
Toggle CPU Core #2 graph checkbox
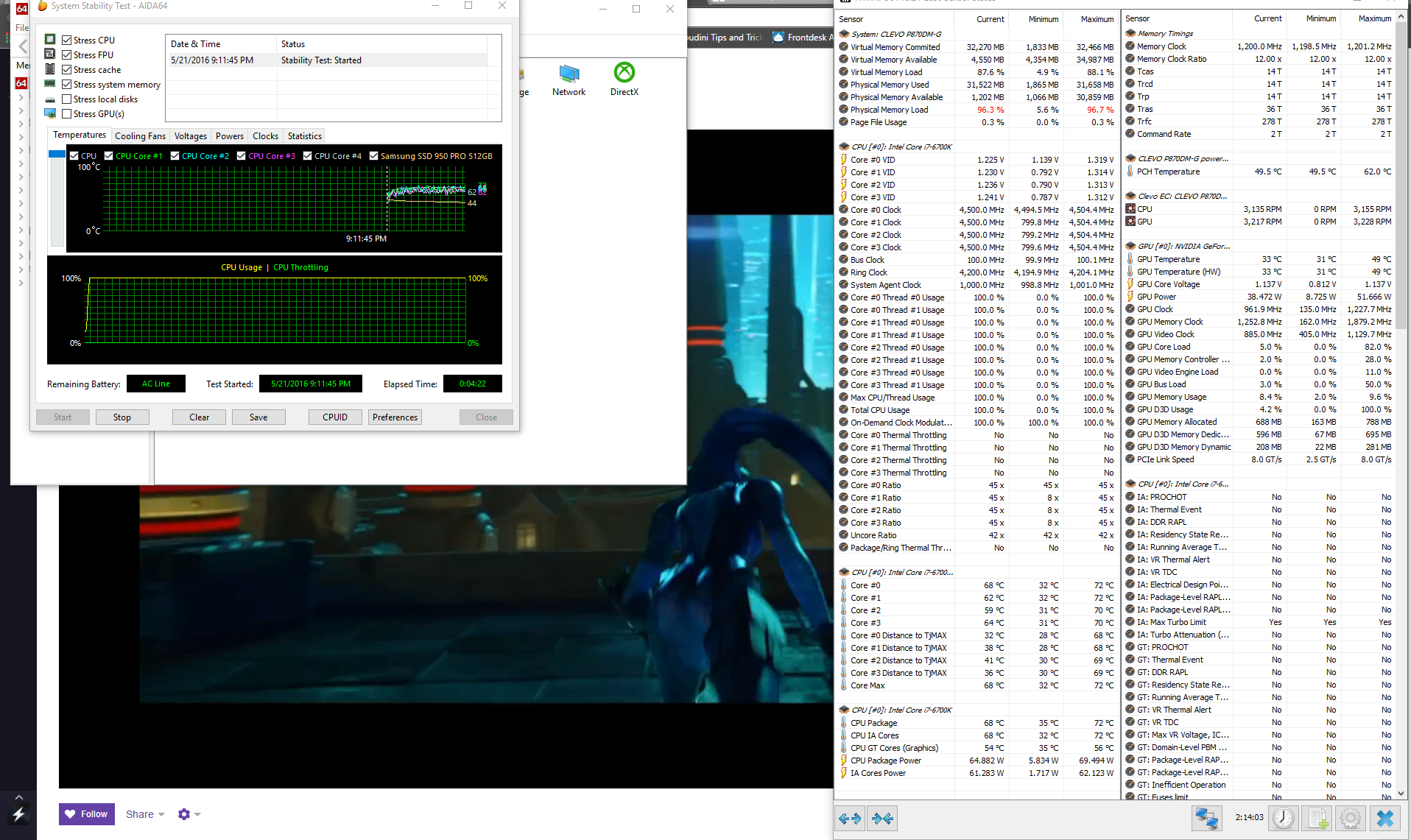[x=175, y=156]
